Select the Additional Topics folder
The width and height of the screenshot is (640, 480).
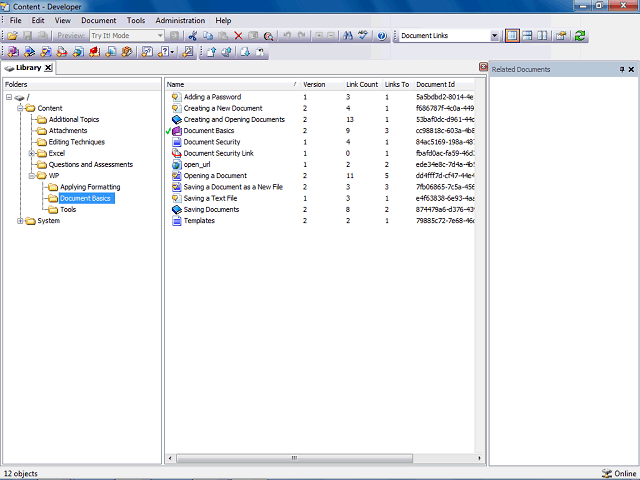point(74,120)
